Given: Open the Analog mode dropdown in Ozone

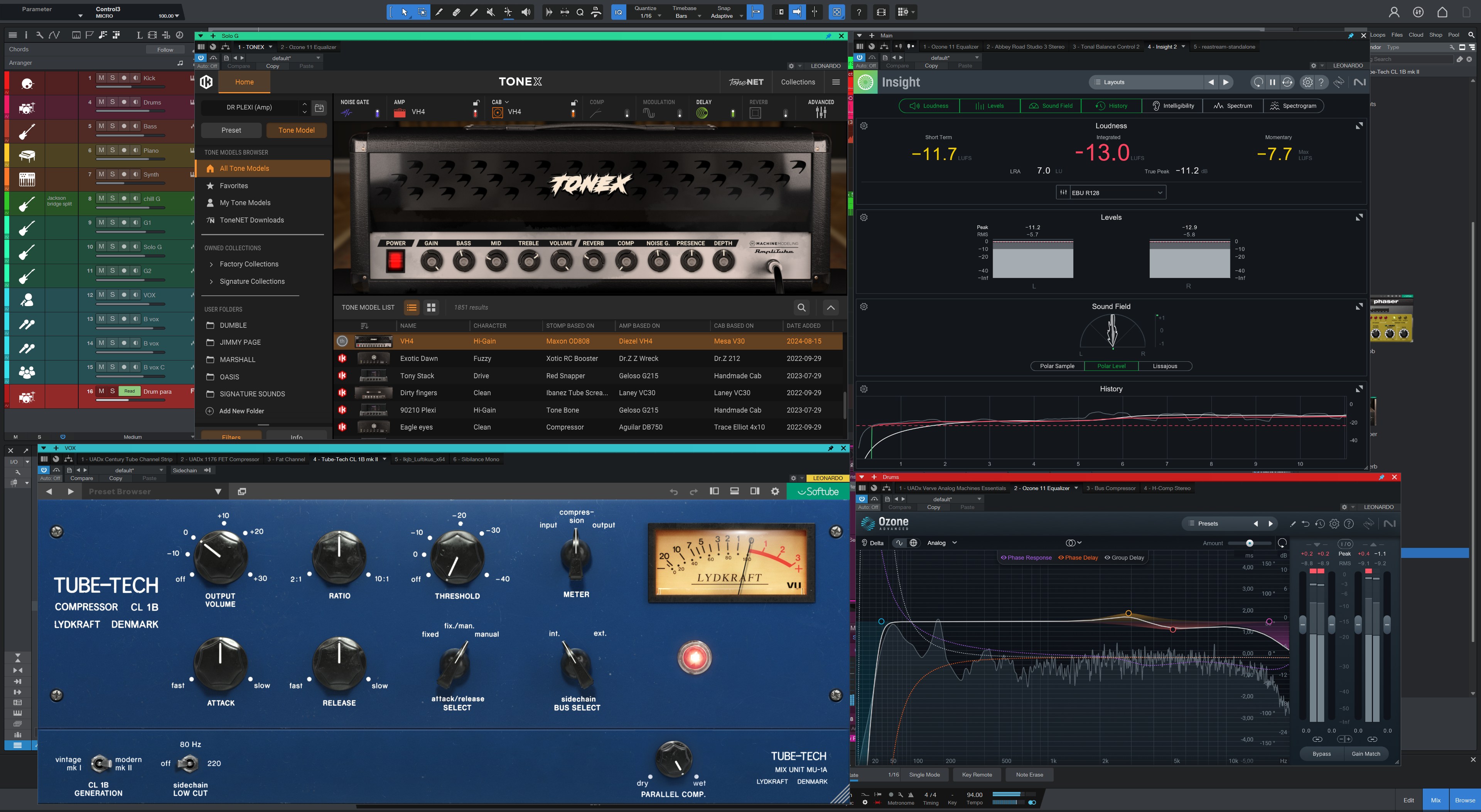Looking at the screenshot, I should (942, 542).
